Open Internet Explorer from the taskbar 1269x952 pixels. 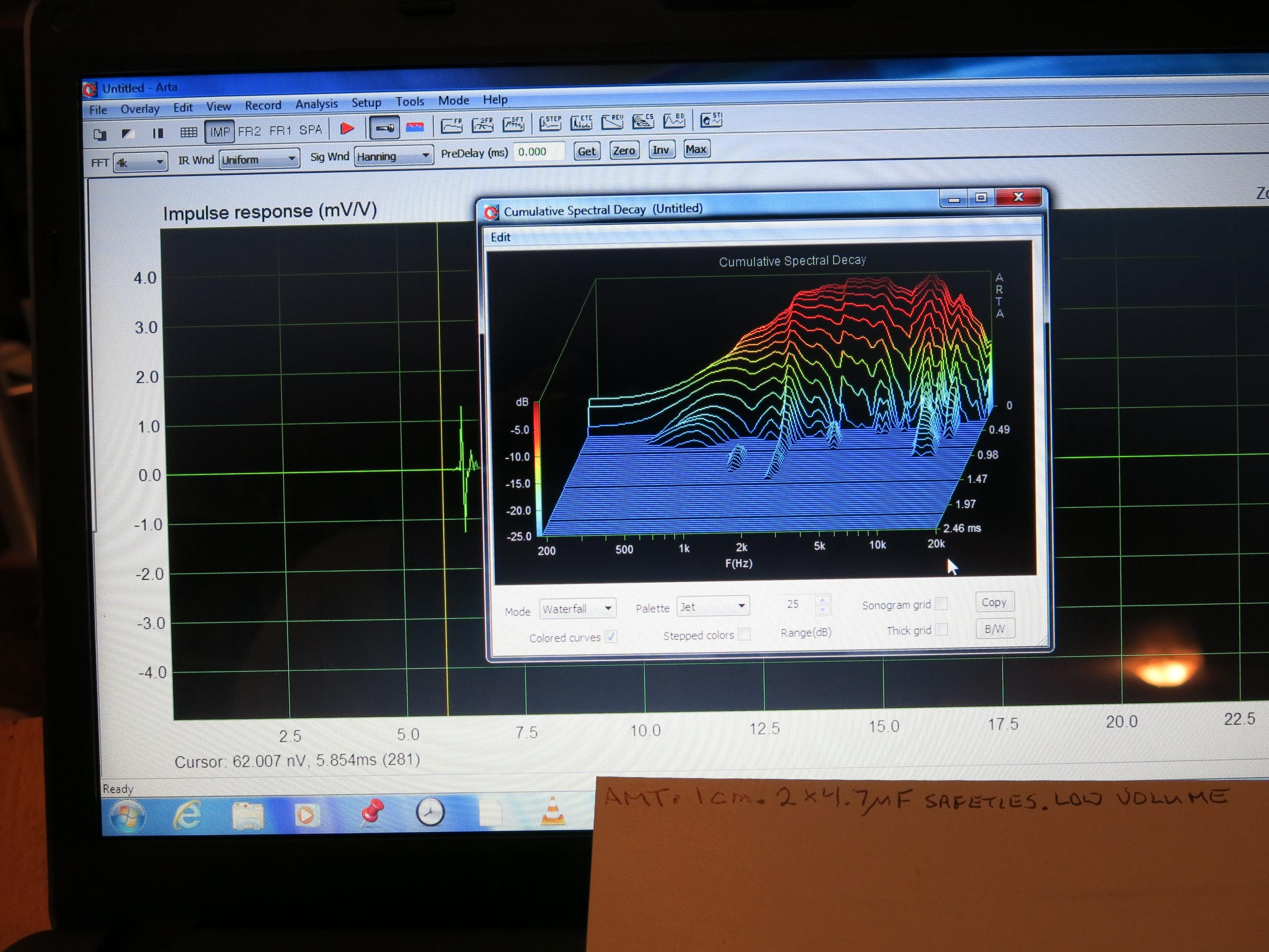[x=187, y=815]
